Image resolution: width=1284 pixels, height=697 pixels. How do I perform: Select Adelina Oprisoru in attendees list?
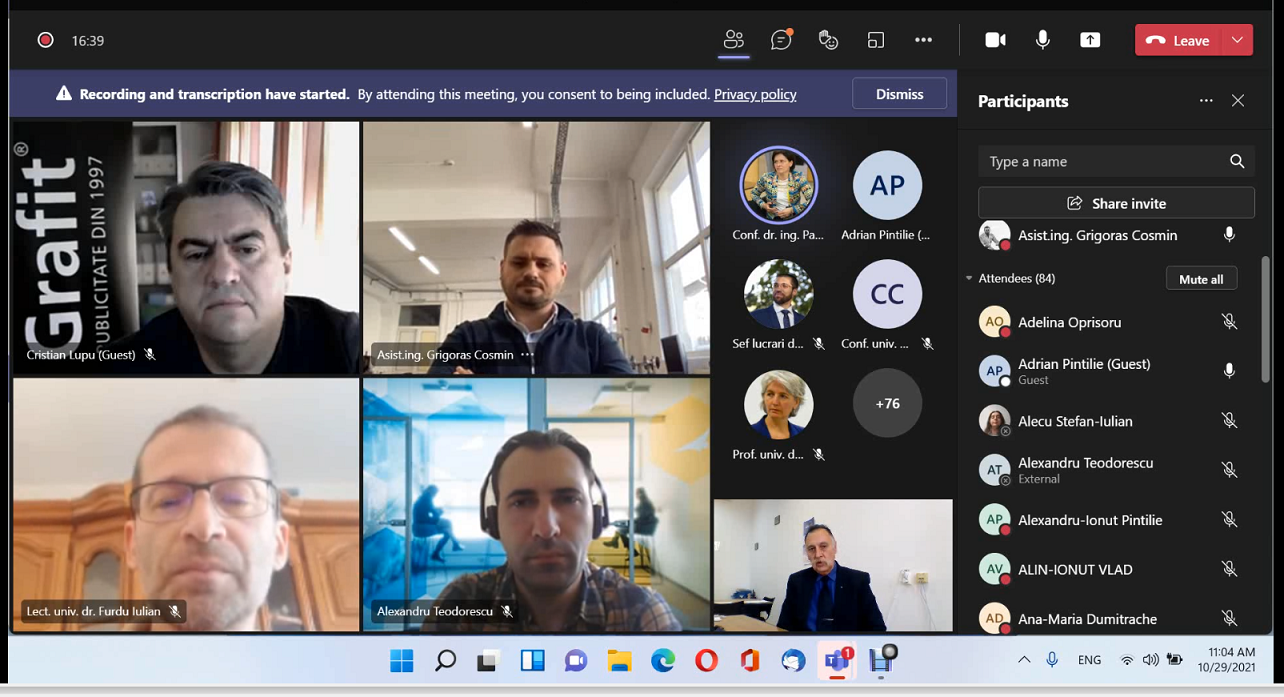[1069, 322]
